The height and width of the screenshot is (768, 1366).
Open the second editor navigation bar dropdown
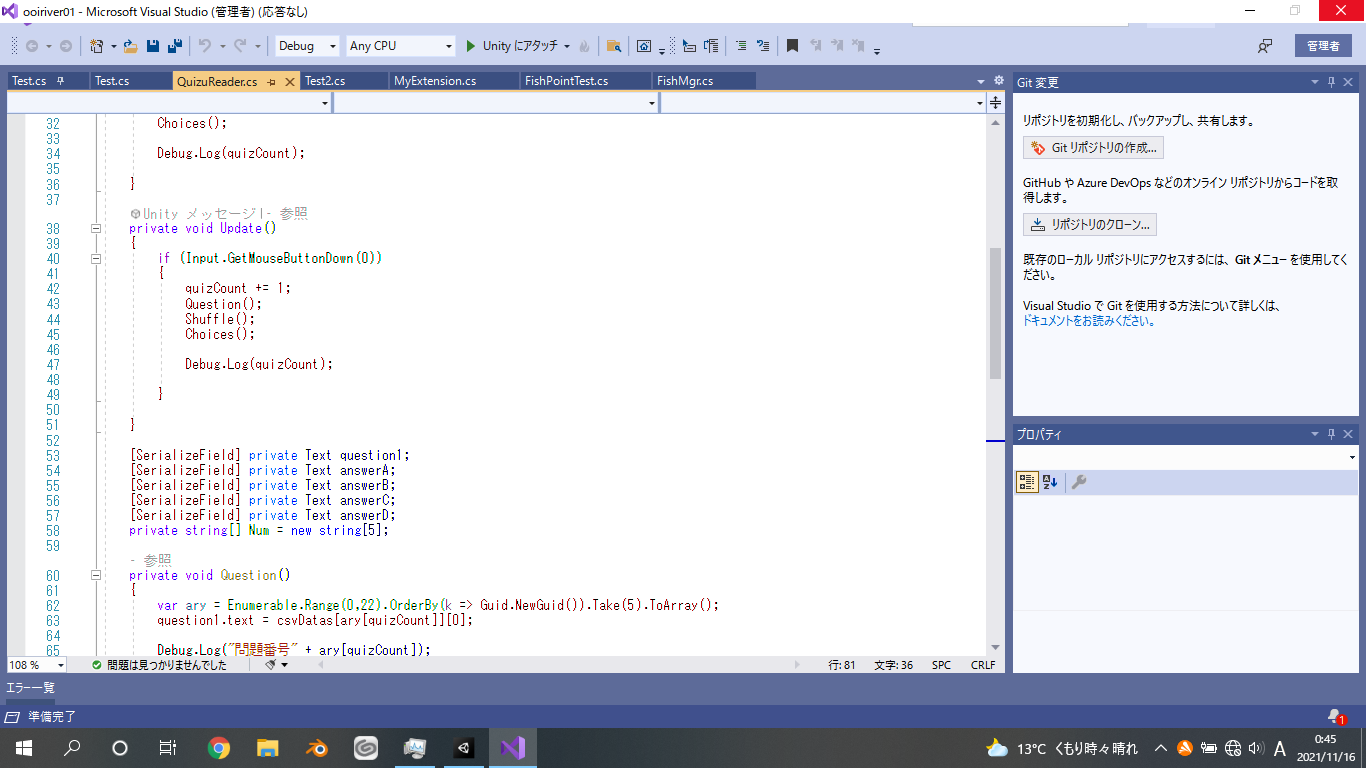coord(652,103)
